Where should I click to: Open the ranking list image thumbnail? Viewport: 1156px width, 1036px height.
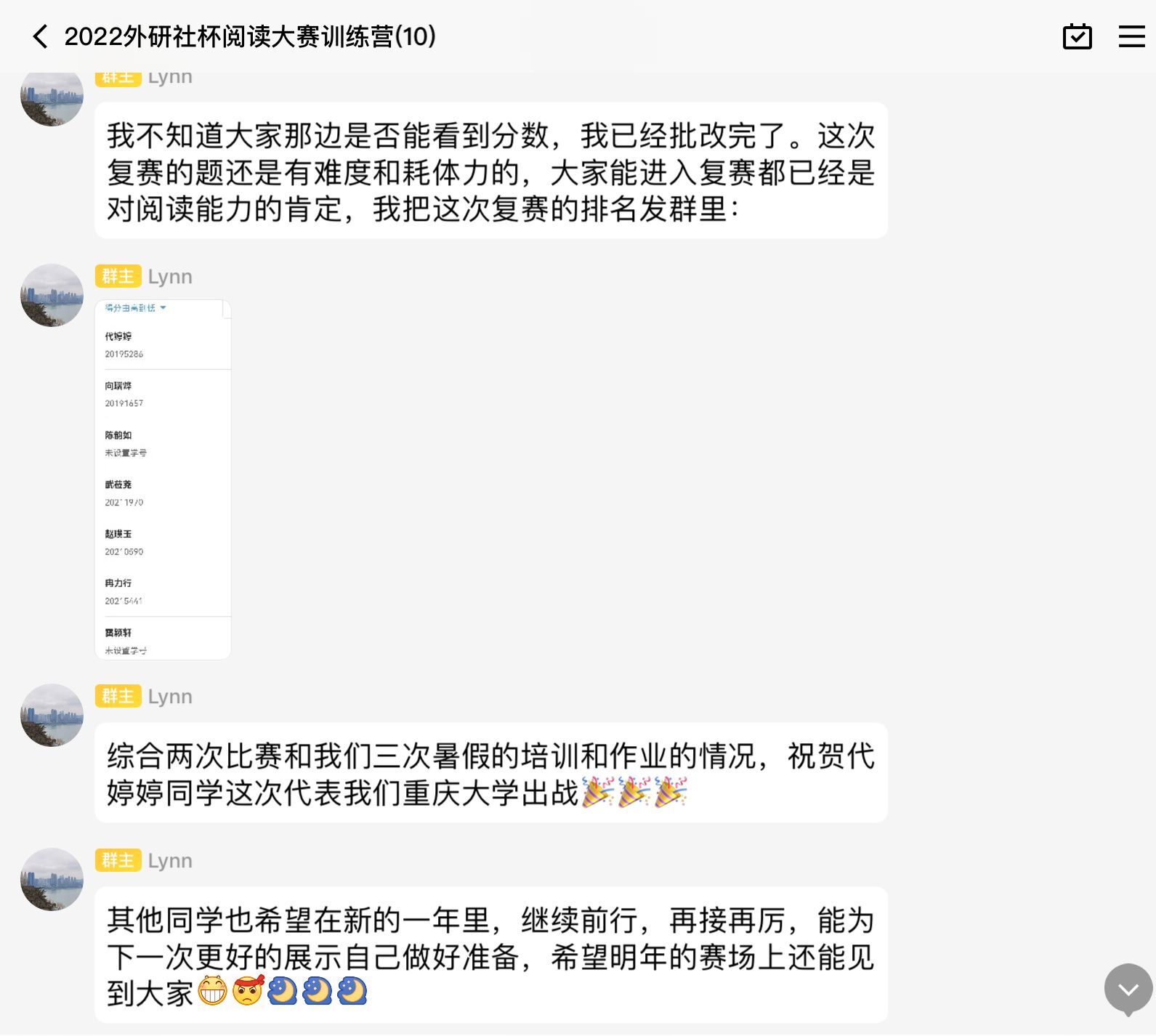[163, 479]
